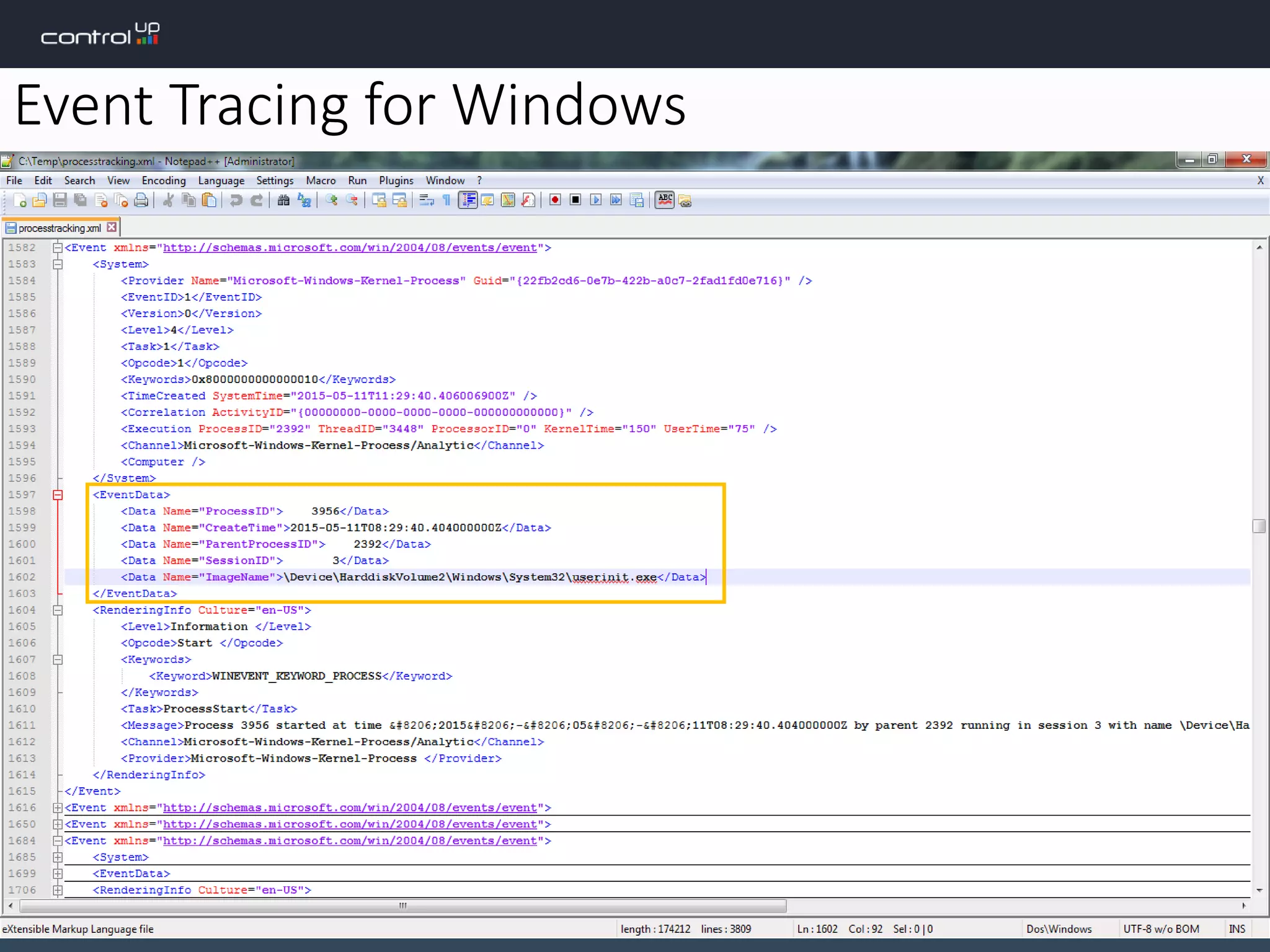Click the Zoom Out toolbar icon
This screenshot has width=1270, height=952.
click(x=352, y=200)
